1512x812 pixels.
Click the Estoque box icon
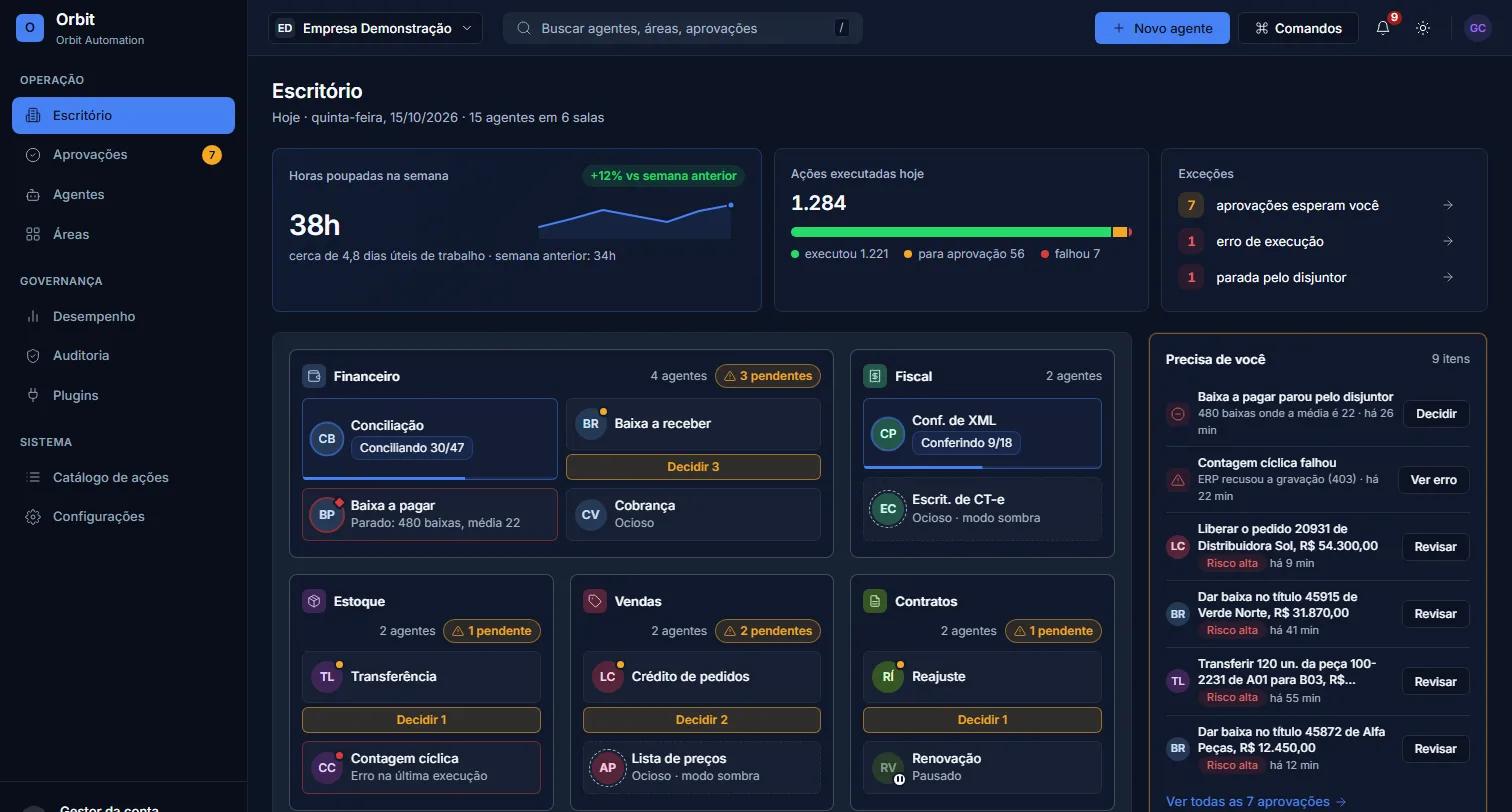click(314, 601)
